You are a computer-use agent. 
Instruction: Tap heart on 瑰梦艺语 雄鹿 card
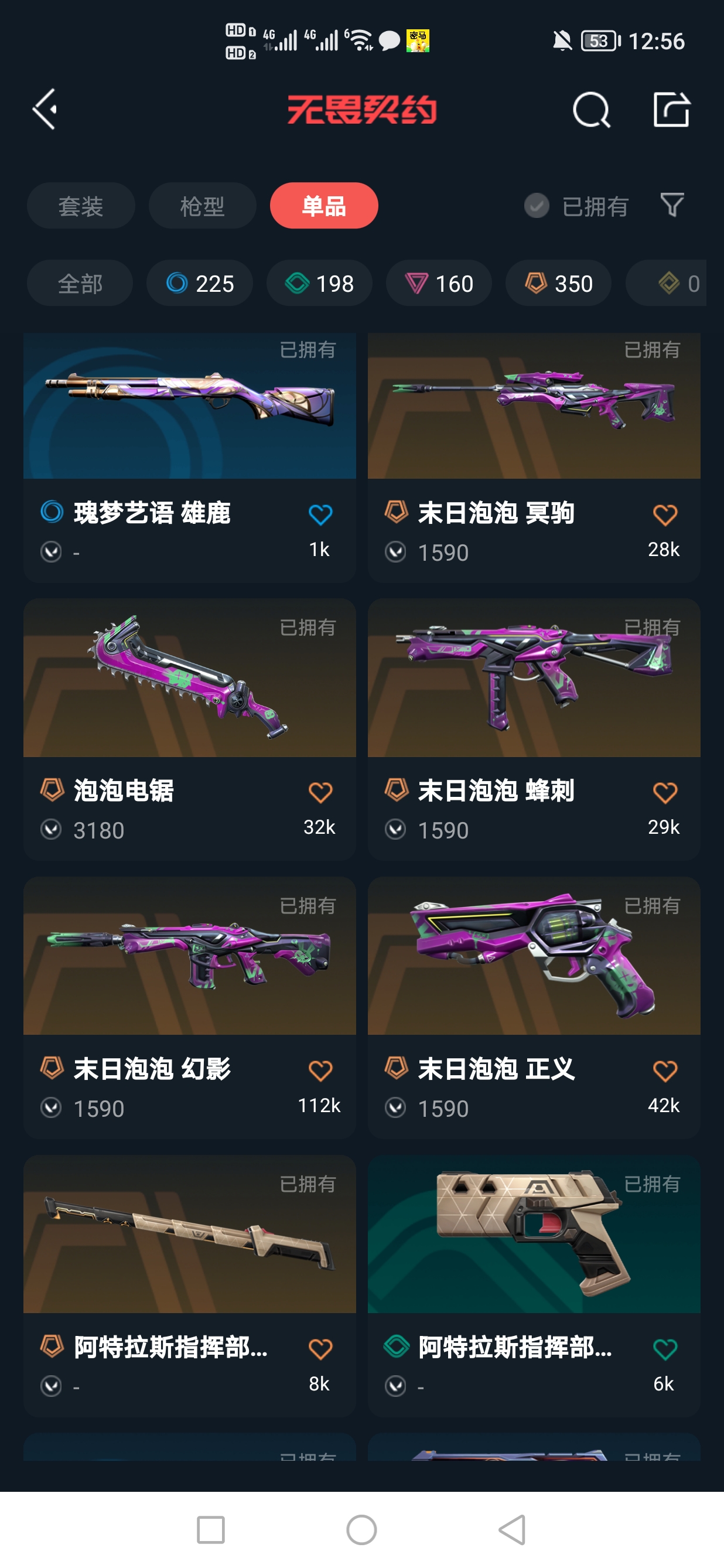point(320,515)
